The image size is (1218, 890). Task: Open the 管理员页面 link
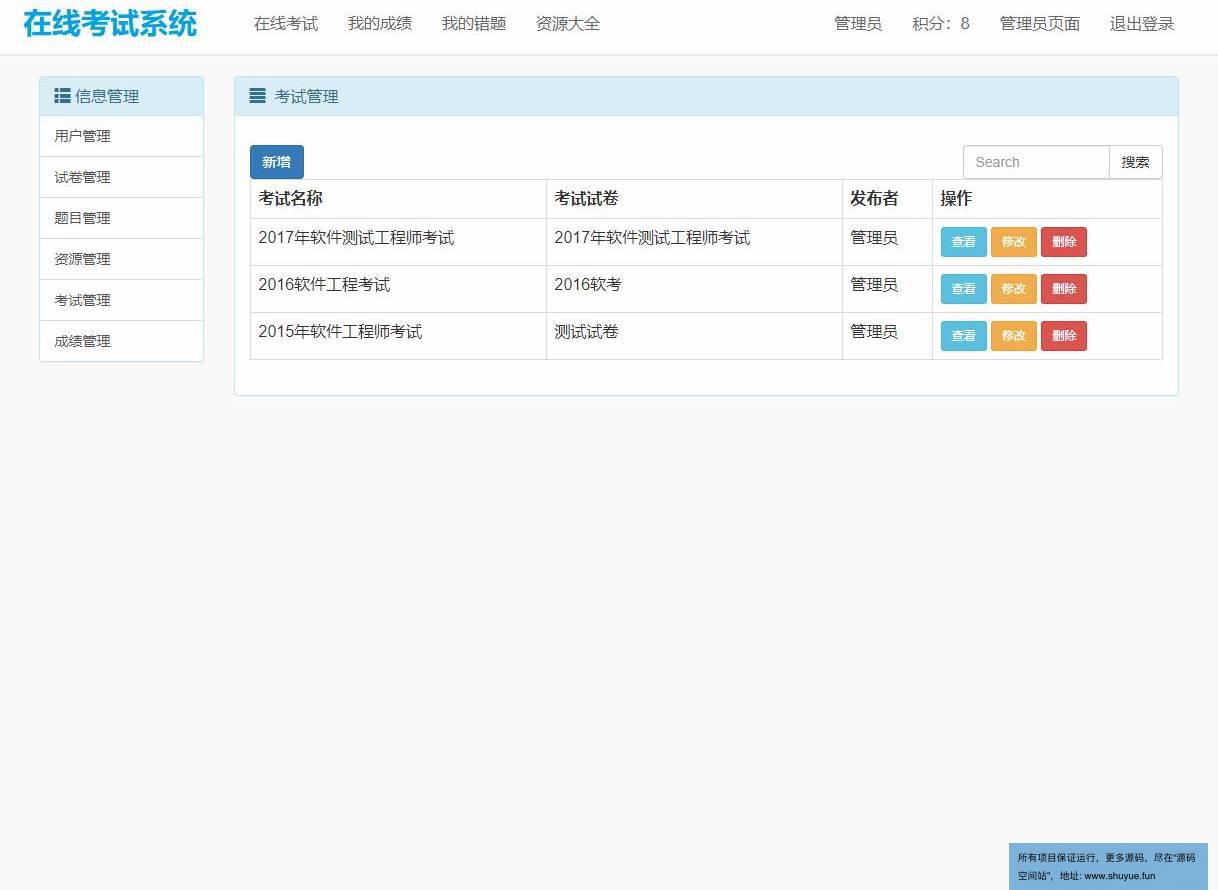click(x=1040, y=24)
